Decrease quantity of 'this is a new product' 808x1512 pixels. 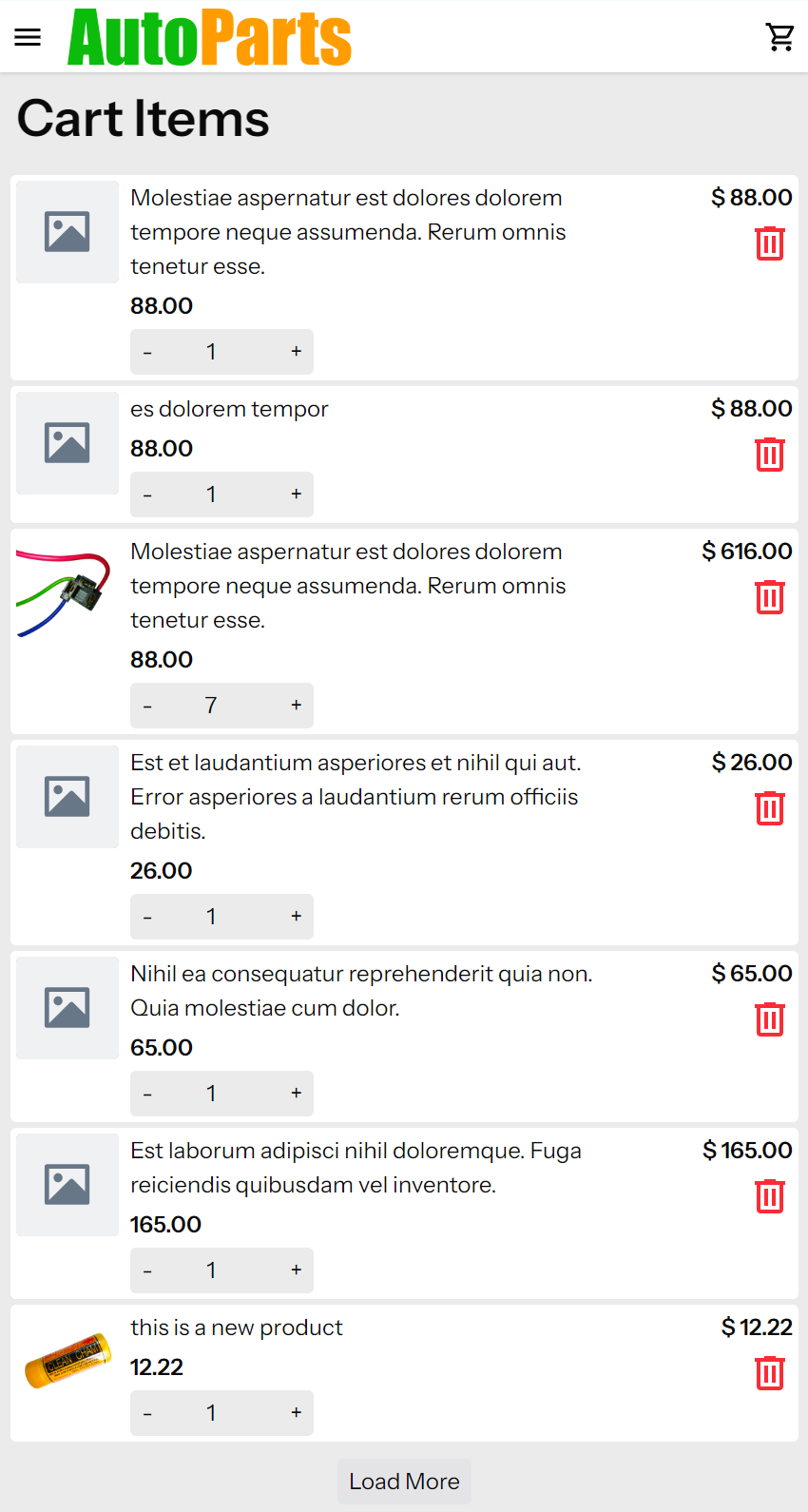pyautogui.click(x=147, y=1413)
